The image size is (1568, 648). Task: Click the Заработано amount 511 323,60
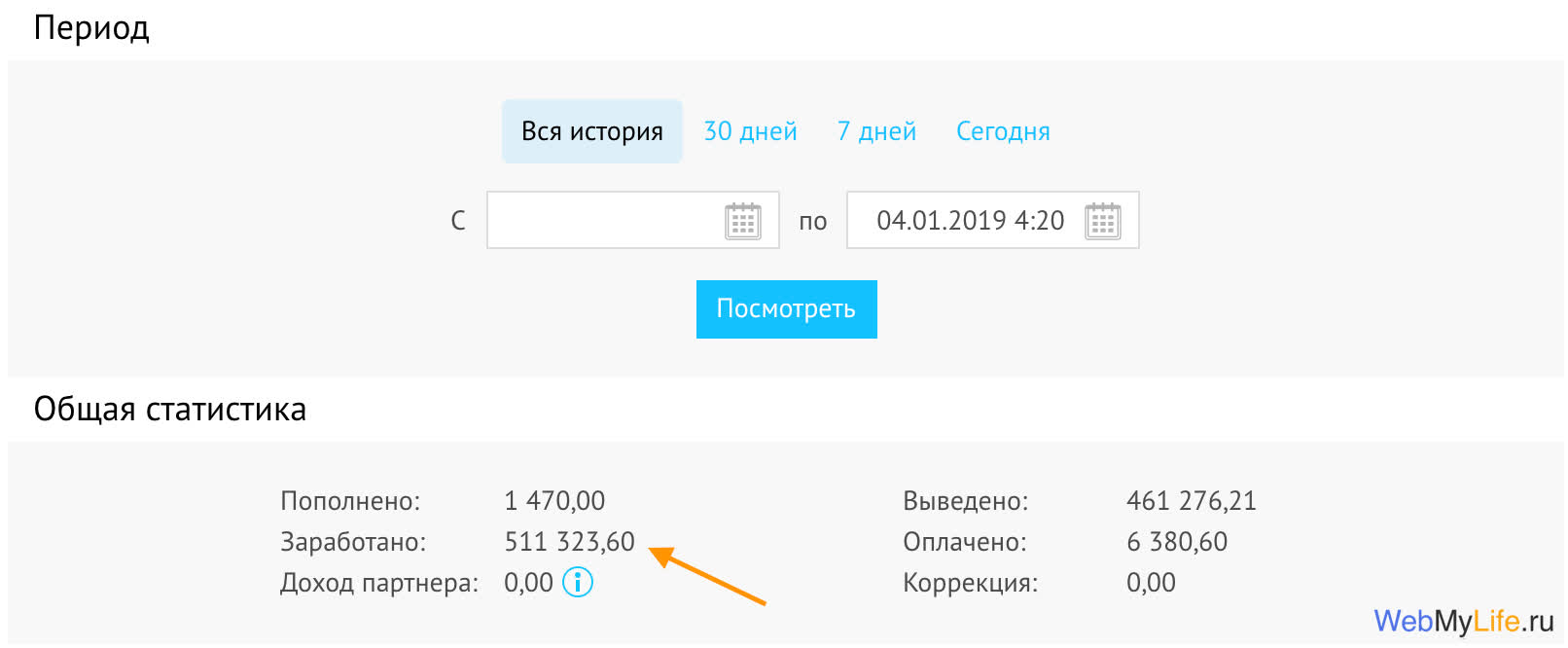[x=569, y=542]
